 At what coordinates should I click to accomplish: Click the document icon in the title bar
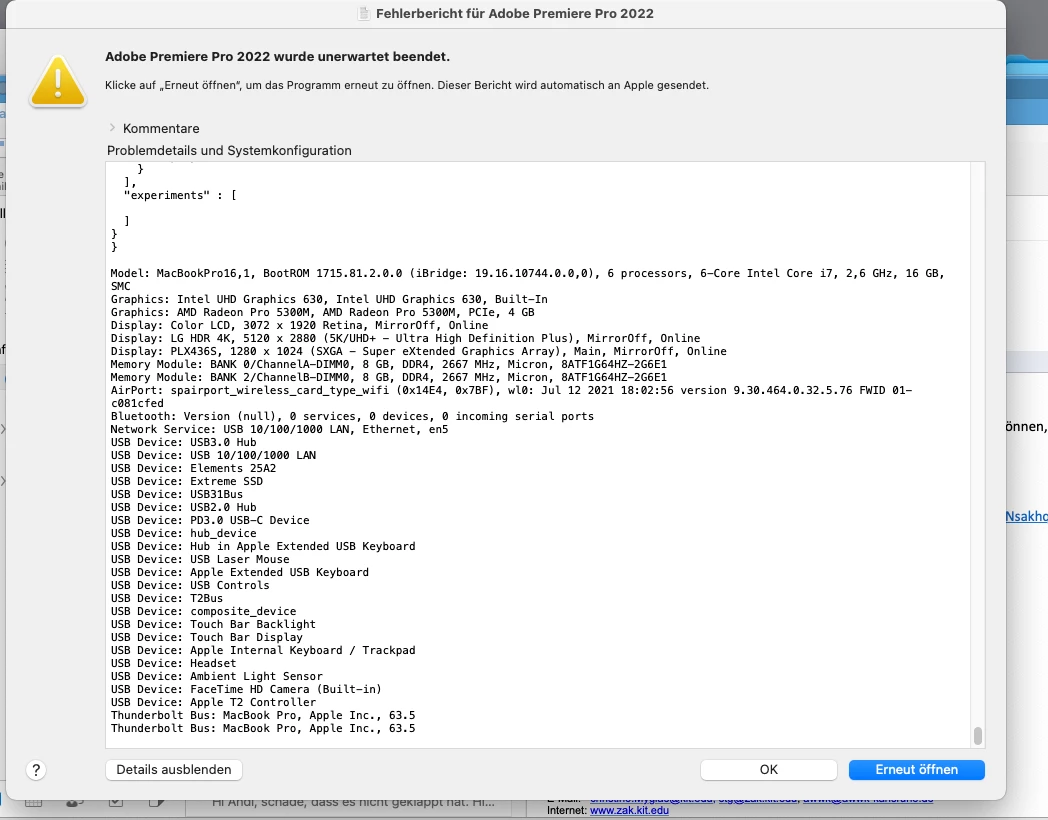(x=364, y=13)
